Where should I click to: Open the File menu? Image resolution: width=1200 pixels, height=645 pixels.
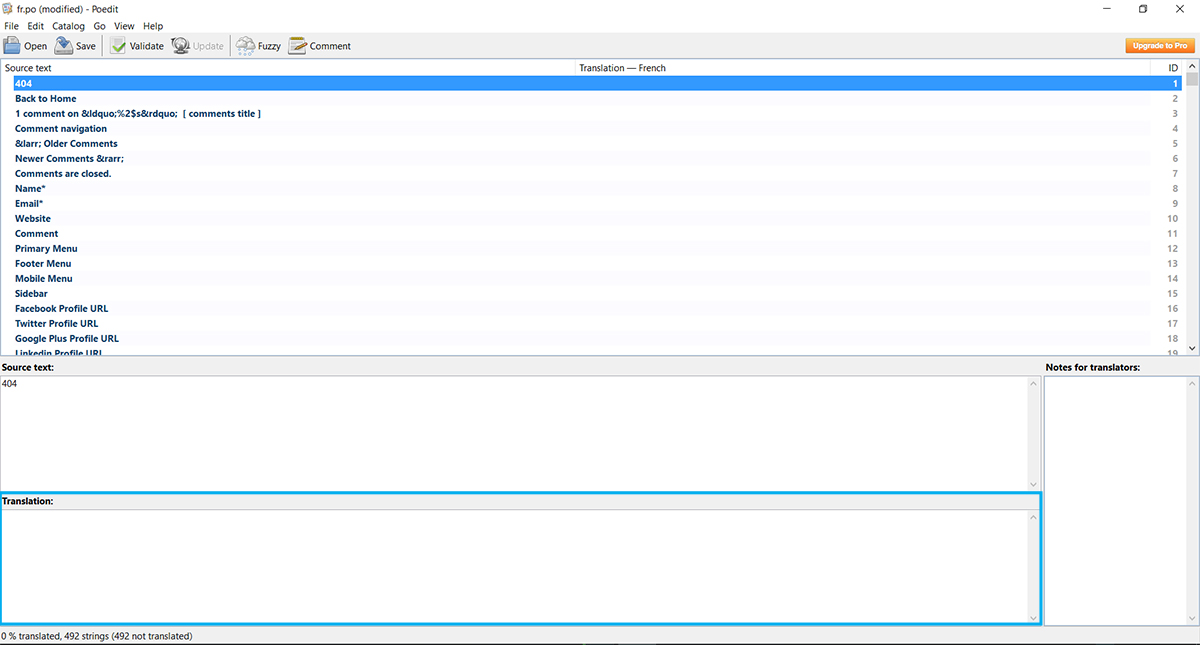[12, 26]
